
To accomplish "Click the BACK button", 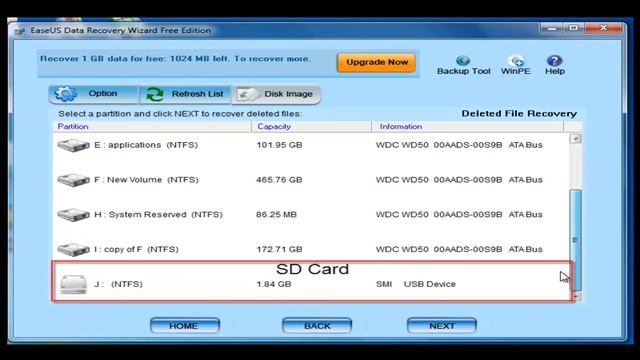I will (317, 326).
